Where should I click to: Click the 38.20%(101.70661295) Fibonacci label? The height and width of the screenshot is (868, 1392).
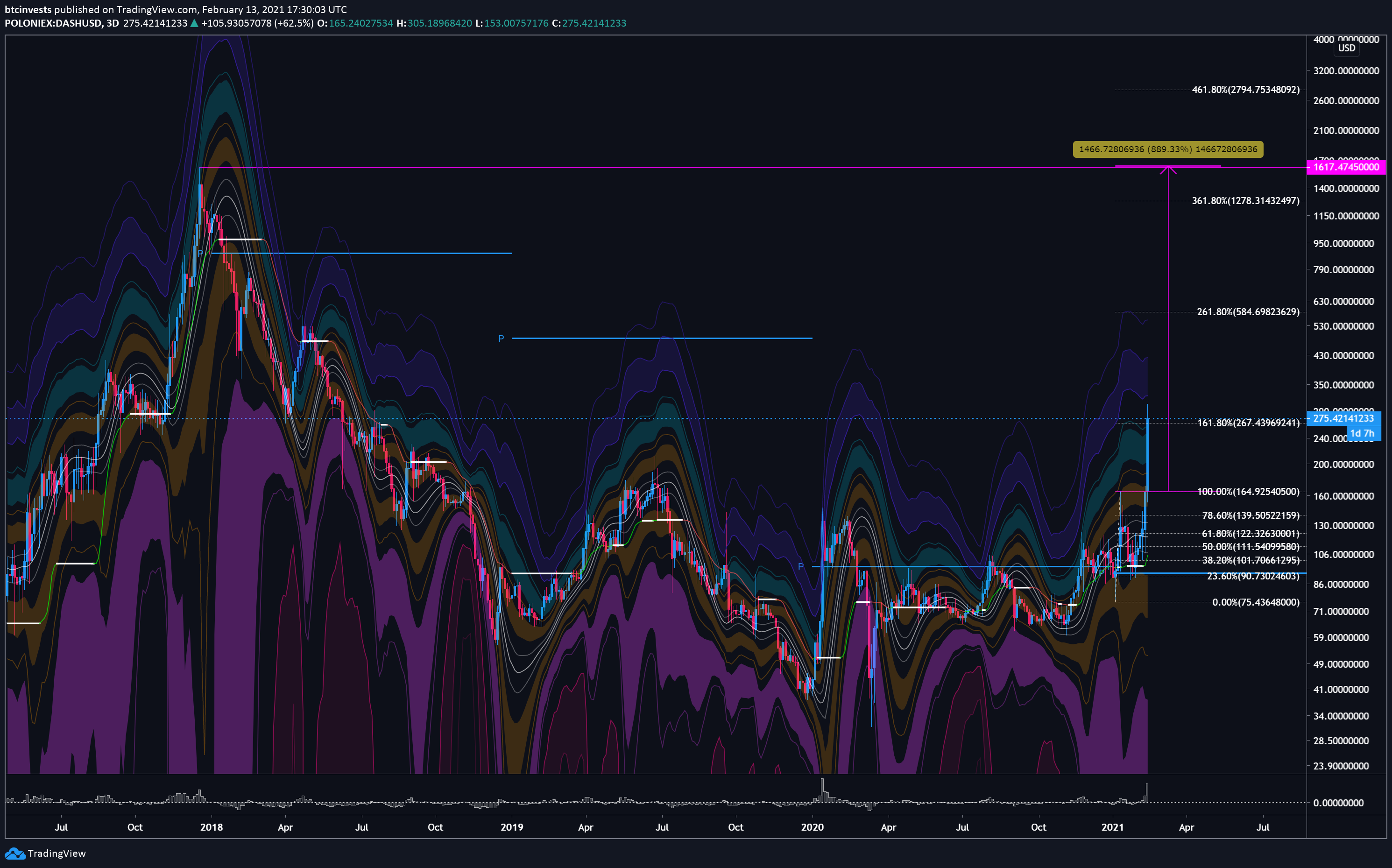[1251, 560]
